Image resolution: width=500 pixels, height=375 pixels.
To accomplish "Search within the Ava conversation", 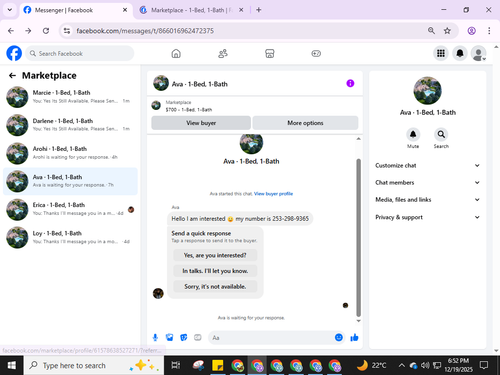I will point(441,134).
